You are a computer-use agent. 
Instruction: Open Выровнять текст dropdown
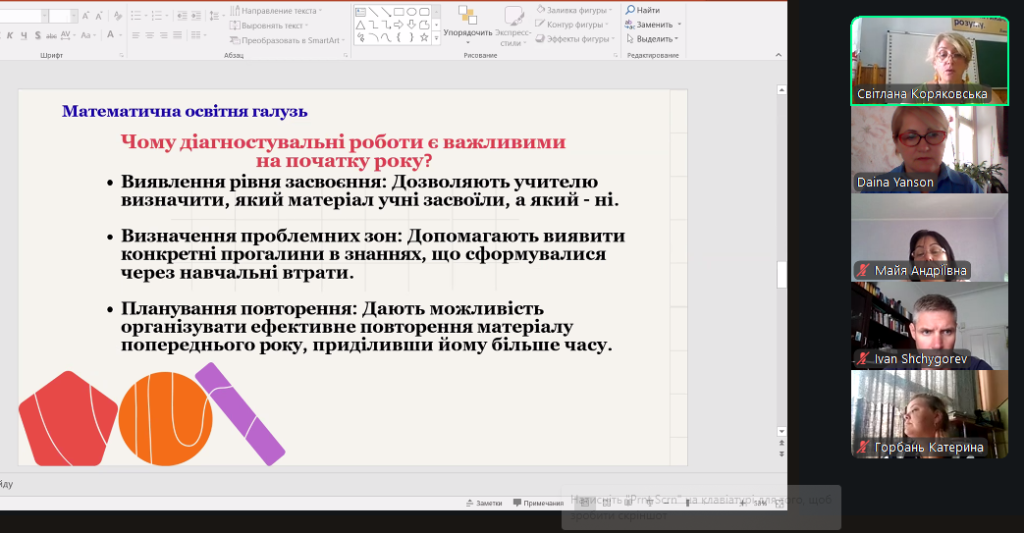pos(268,25)
